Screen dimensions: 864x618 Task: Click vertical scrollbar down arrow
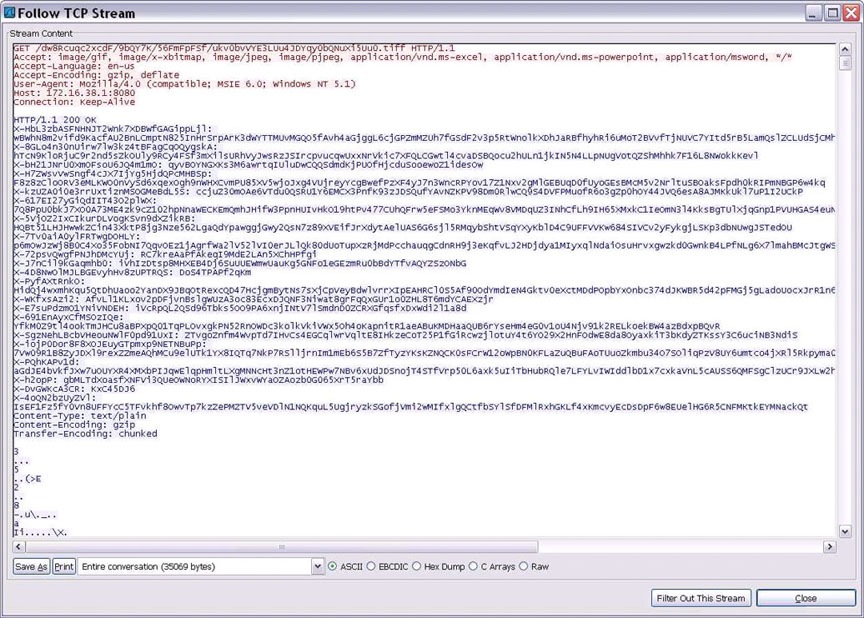pyautogui.click(x=845, y=532)
